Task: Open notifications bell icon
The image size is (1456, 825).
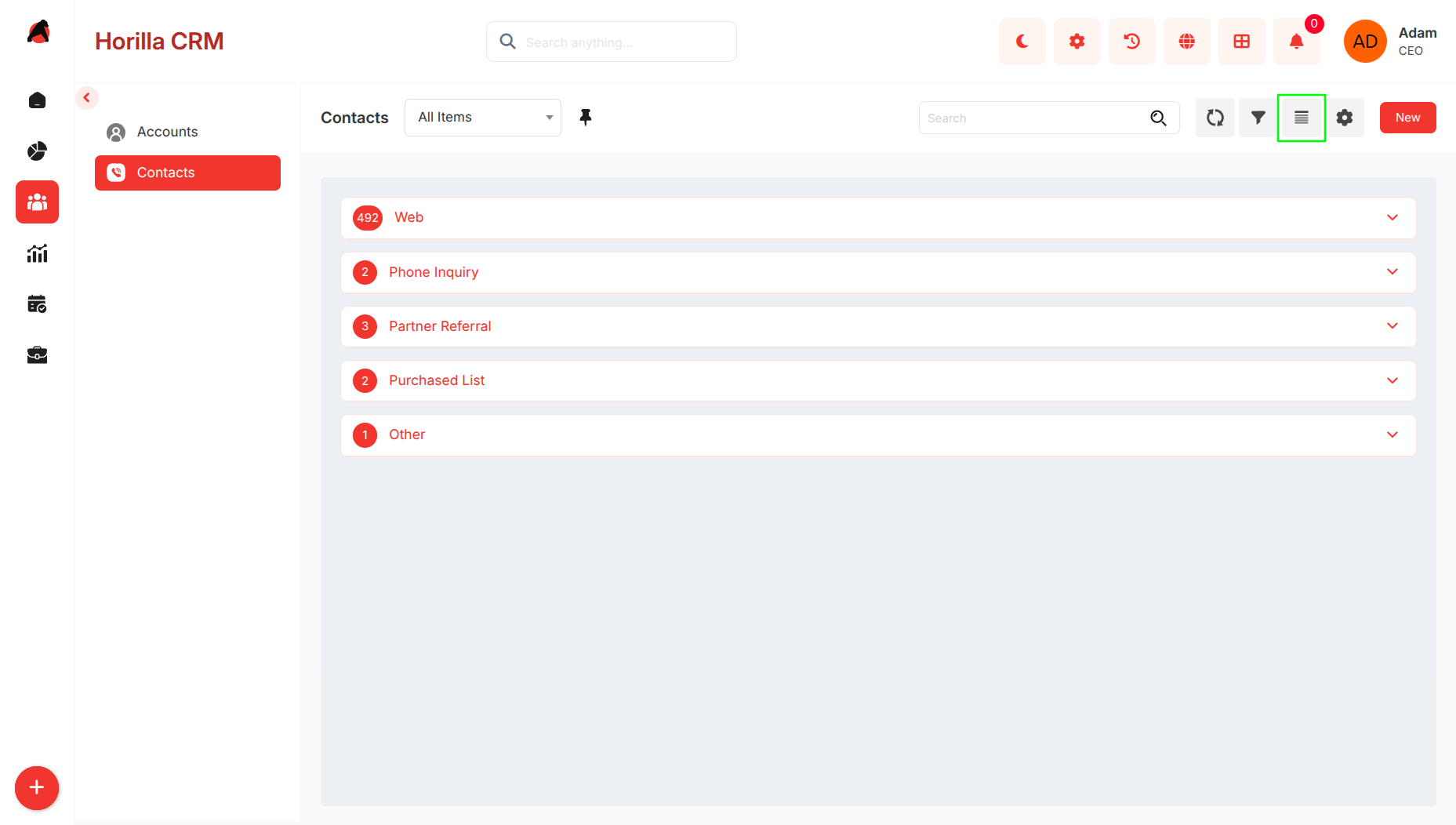Action: tap(1296, 42)
